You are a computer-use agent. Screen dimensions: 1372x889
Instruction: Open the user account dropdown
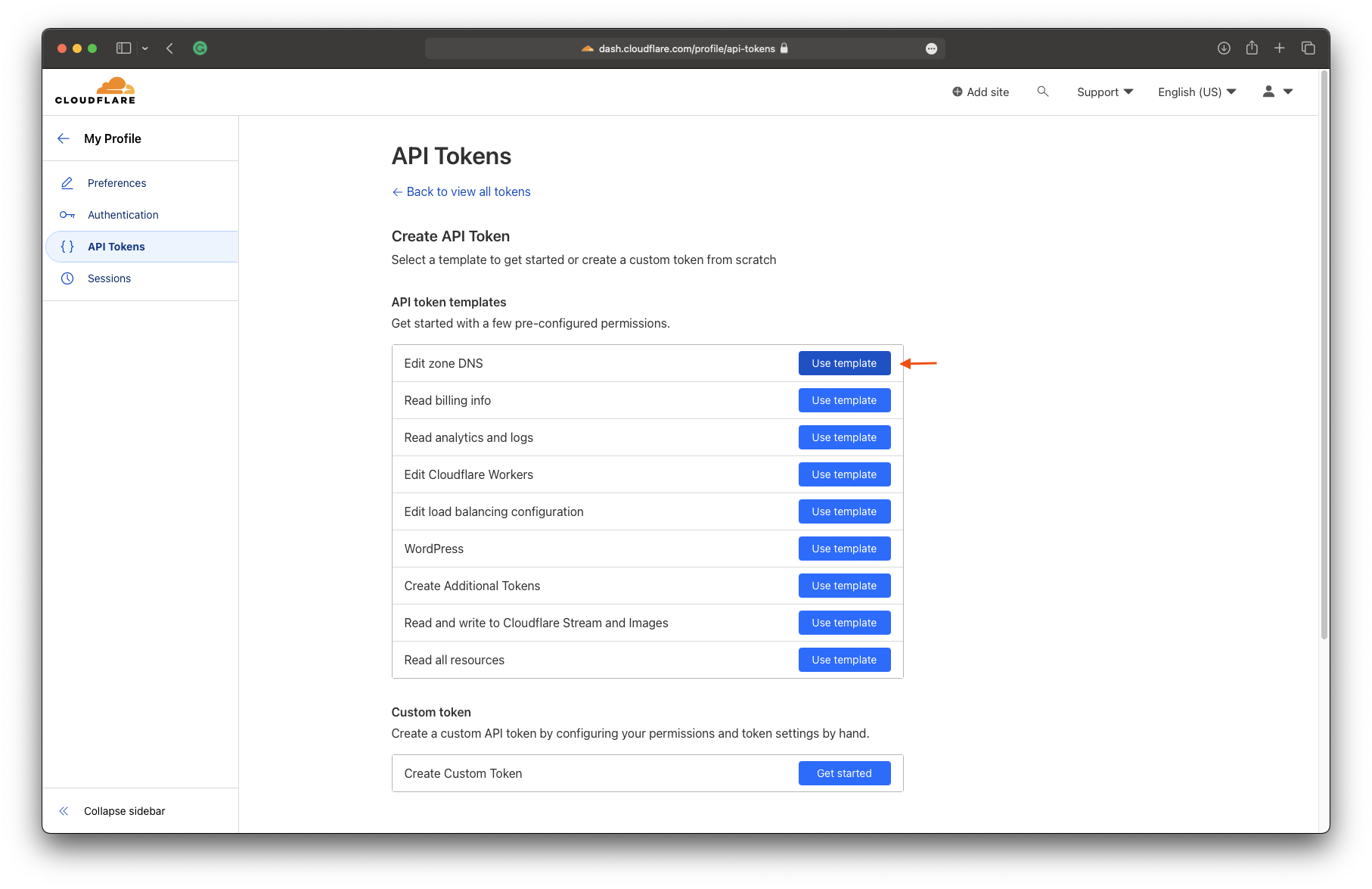(1277, 92)
